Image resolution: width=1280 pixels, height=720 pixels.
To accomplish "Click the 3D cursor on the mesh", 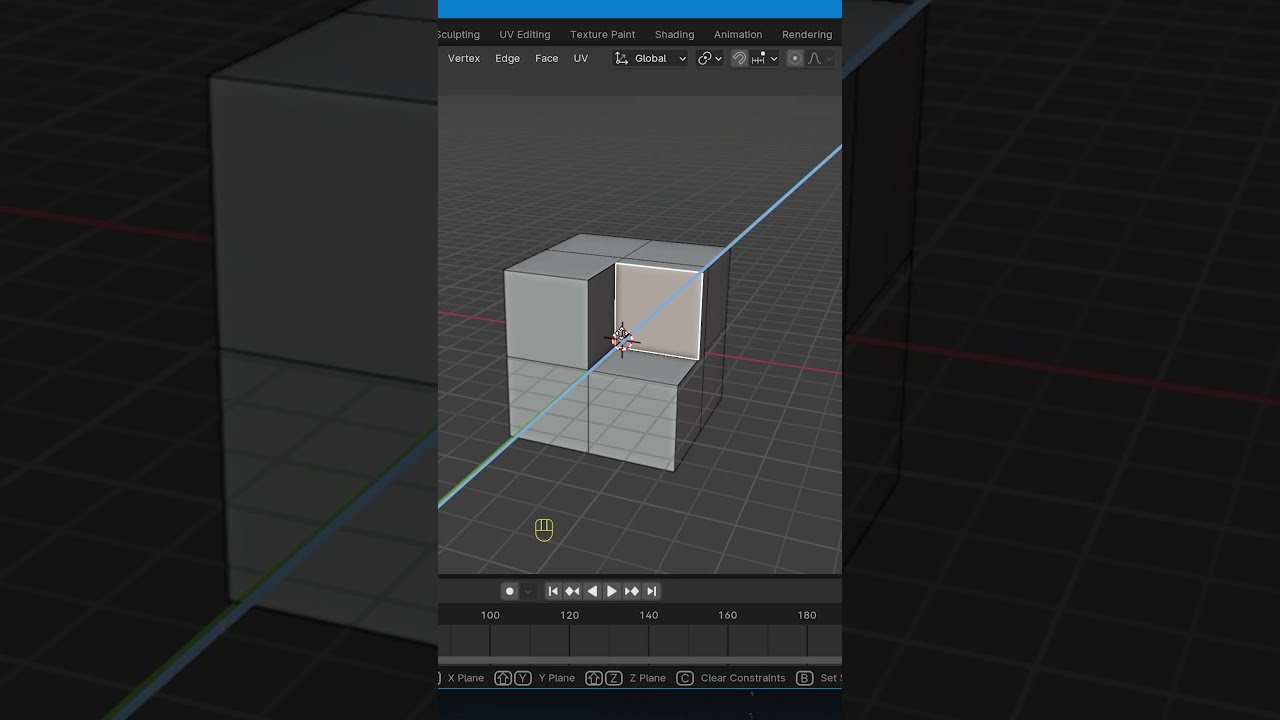I will pyautogui.click(x=622, y=339).
